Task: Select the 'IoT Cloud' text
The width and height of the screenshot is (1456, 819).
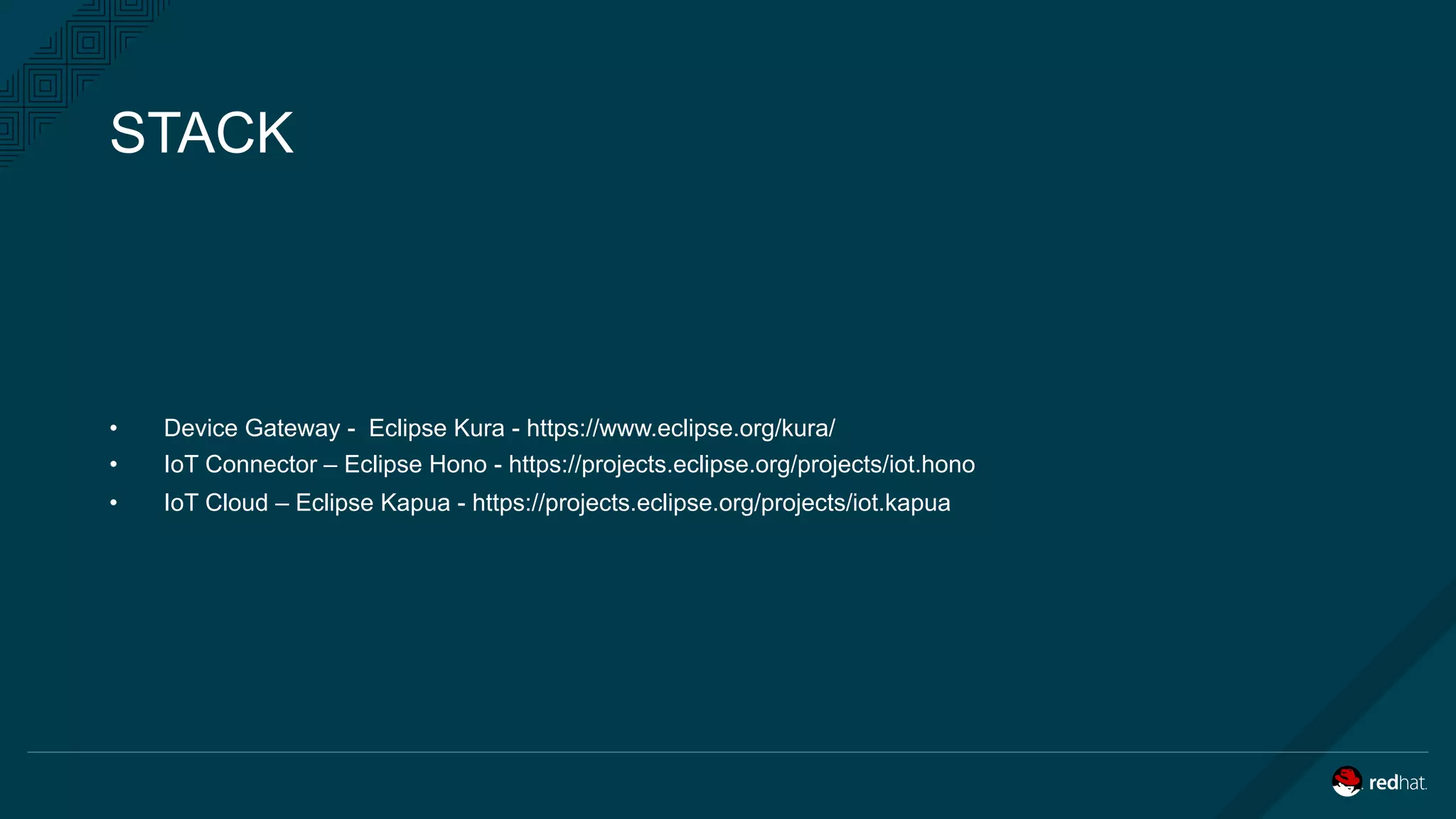Action: click(216, 503)
